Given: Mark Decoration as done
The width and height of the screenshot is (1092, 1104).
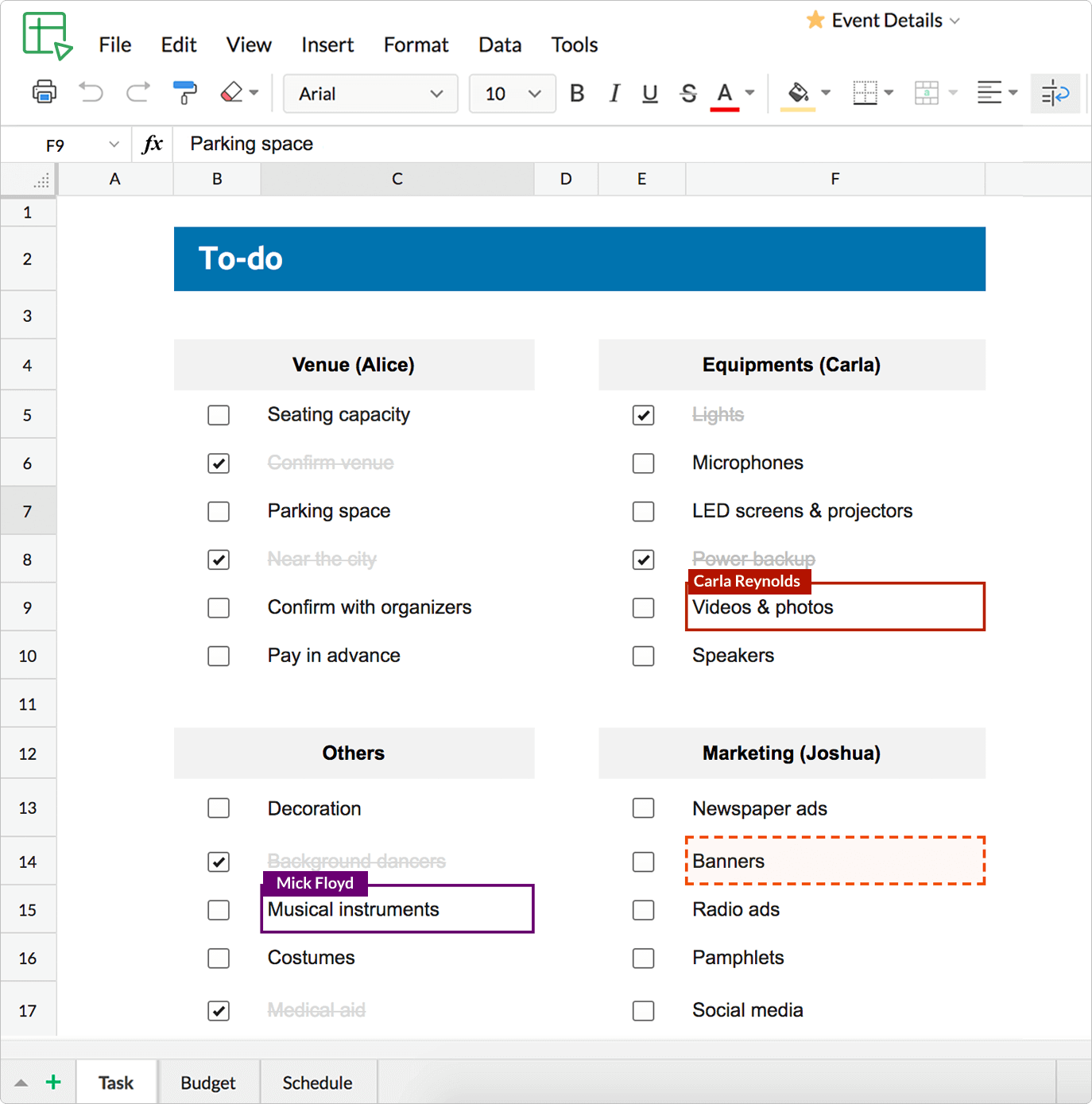Looking at the screenshot, I should click(x=218, y=808).
